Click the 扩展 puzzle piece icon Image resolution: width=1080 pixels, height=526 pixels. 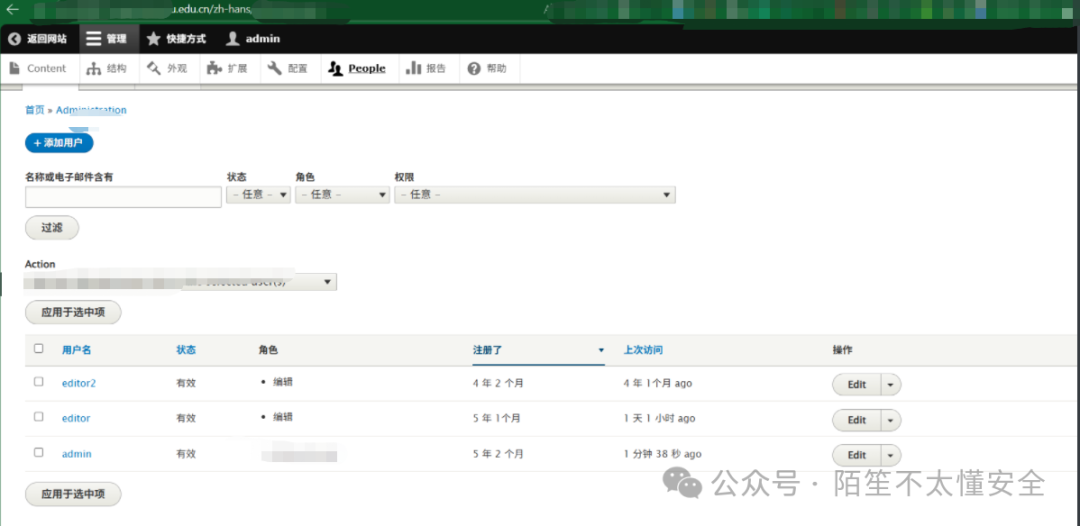pos(214,68)
